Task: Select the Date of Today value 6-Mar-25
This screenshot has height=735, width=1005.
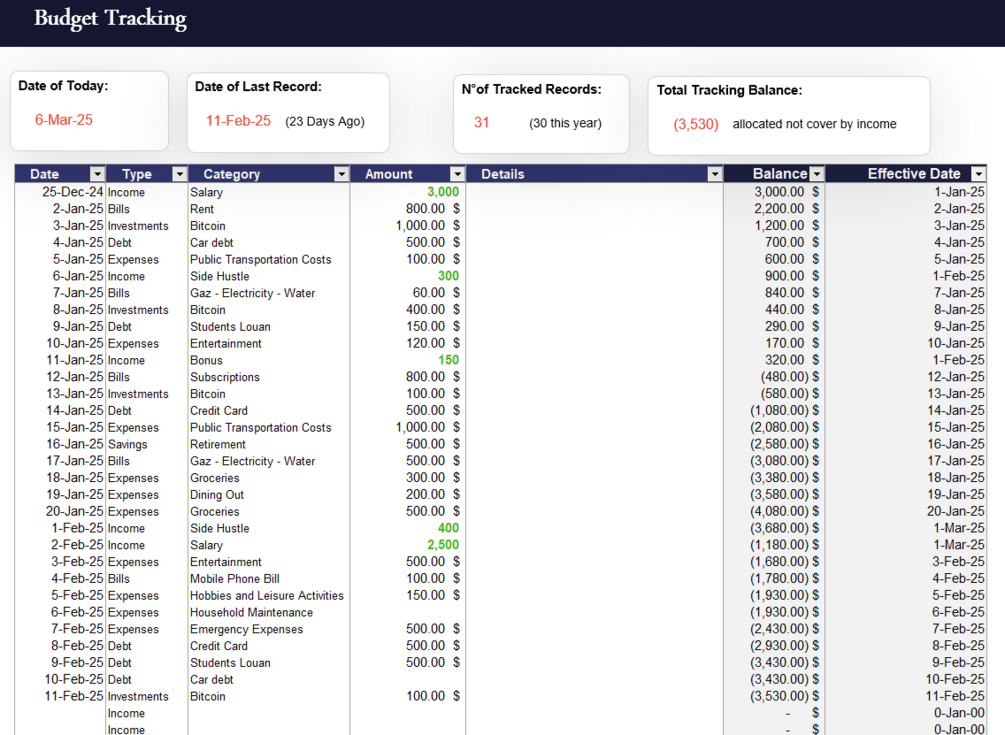Action: [63, 120]
